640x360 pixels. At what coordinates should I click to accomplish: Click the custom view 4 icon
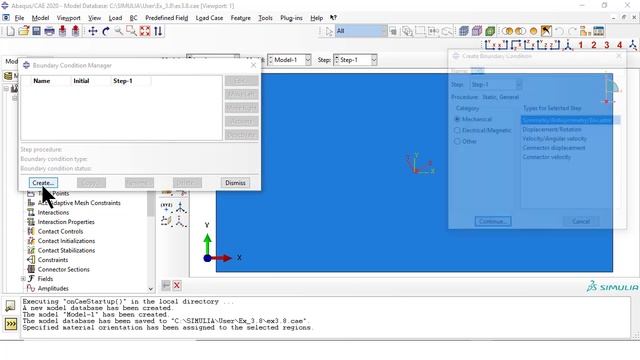(620, 45)
